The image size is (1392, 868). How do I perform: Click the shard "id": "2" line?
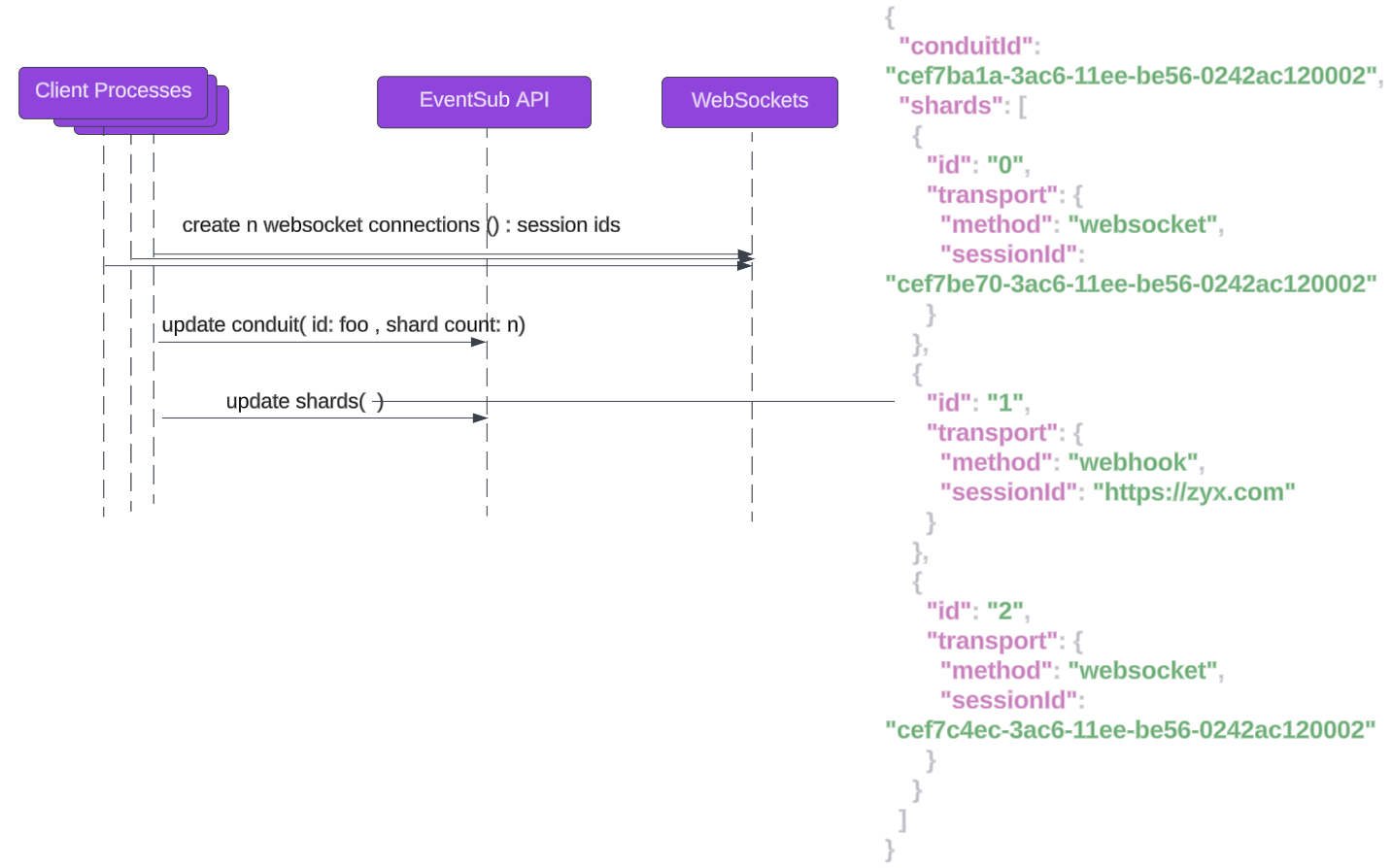point(977,611)
